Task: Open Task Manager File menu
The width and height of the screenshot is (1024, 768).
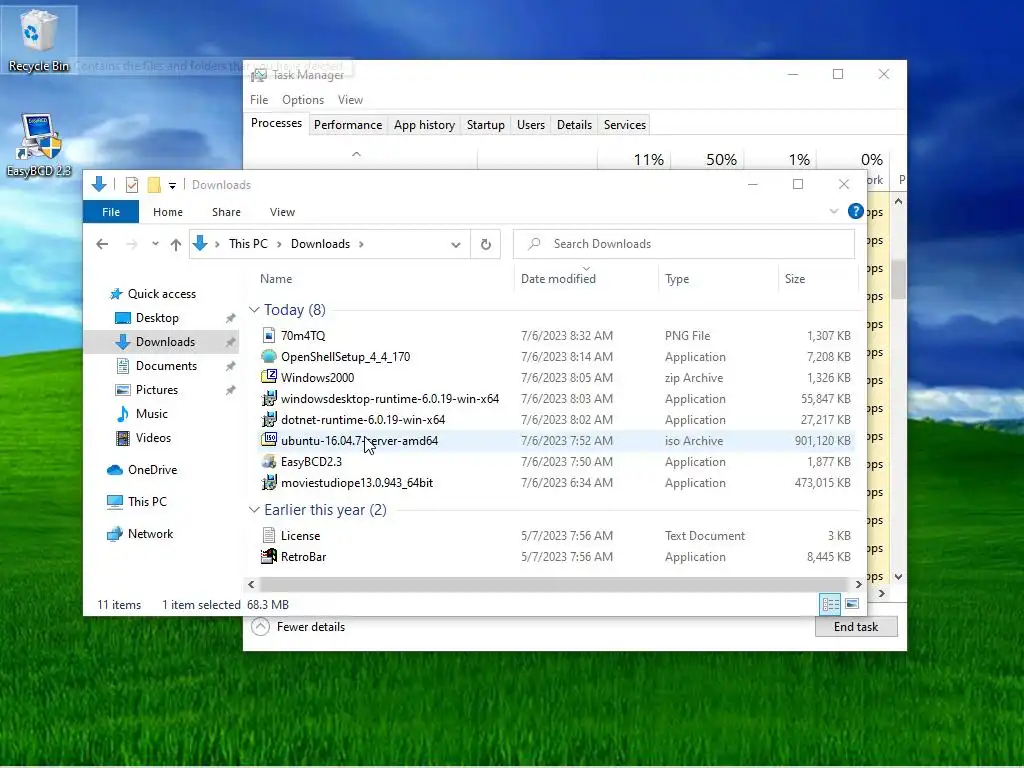Action: [x=259, y=100]
